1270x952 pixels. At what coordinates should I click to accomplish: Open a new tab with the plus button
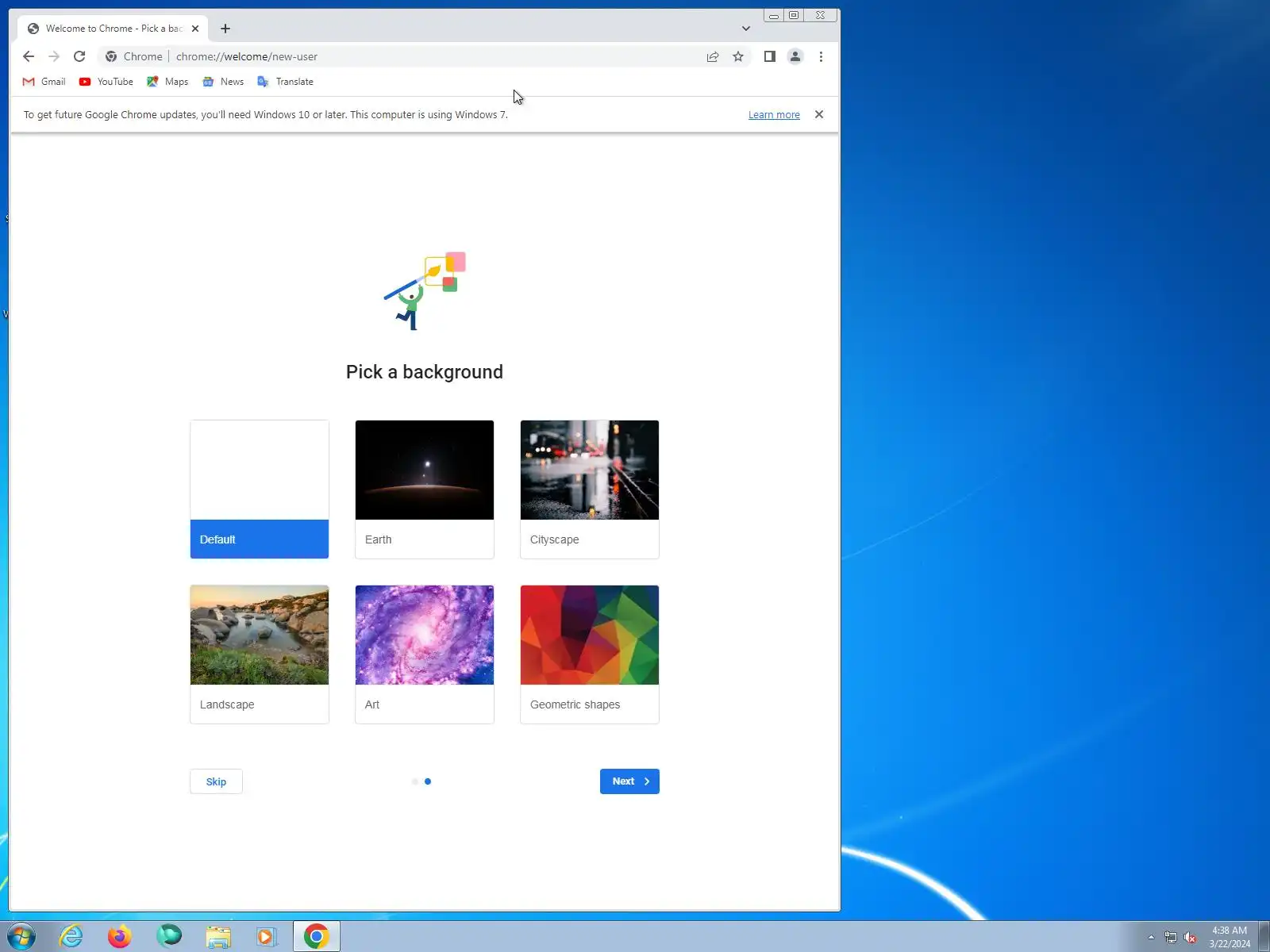225,29
